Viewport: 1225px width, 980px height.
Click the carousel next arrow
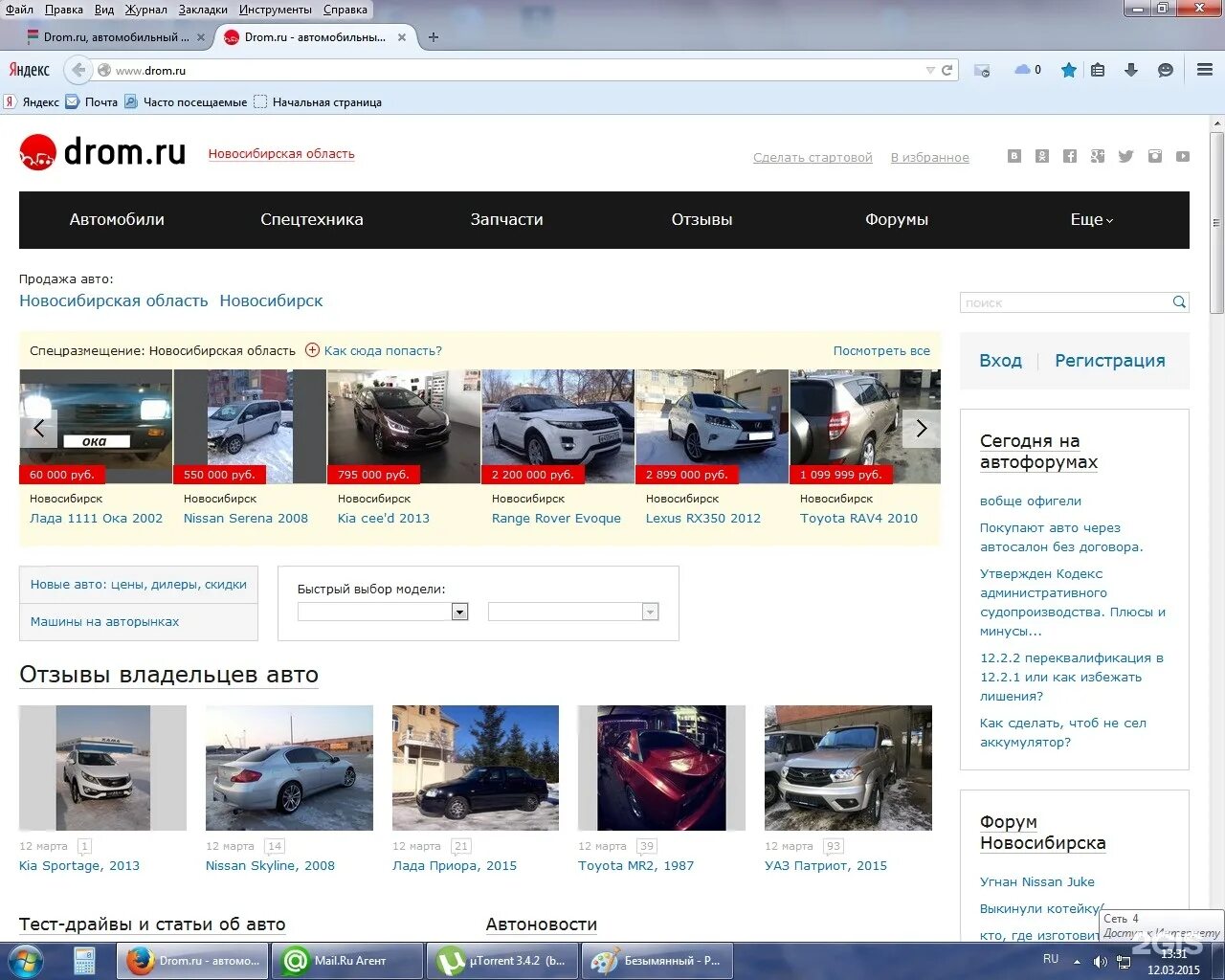click(921, 428)
